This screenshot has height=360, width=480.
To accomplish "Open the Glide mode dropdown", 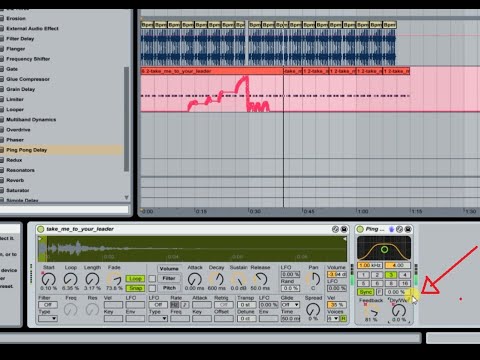I will (x=290, y=305).
